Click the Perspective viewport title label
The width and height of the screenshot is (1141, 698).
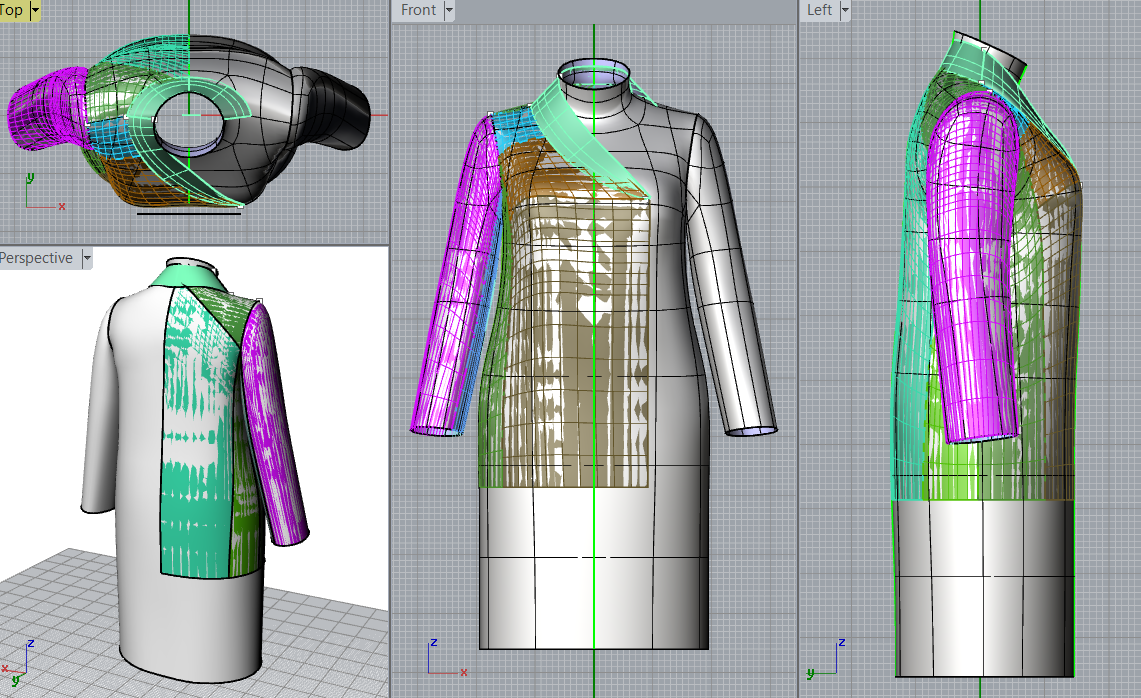[x=36, y=258]
